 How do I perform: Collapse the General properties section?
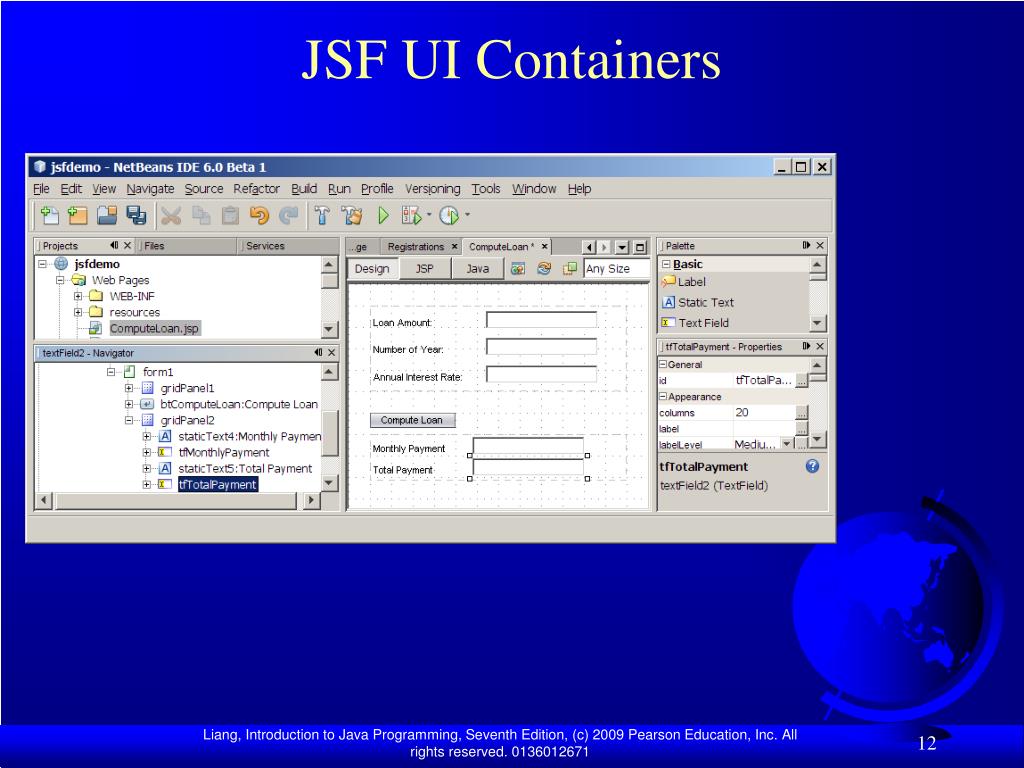662,364
